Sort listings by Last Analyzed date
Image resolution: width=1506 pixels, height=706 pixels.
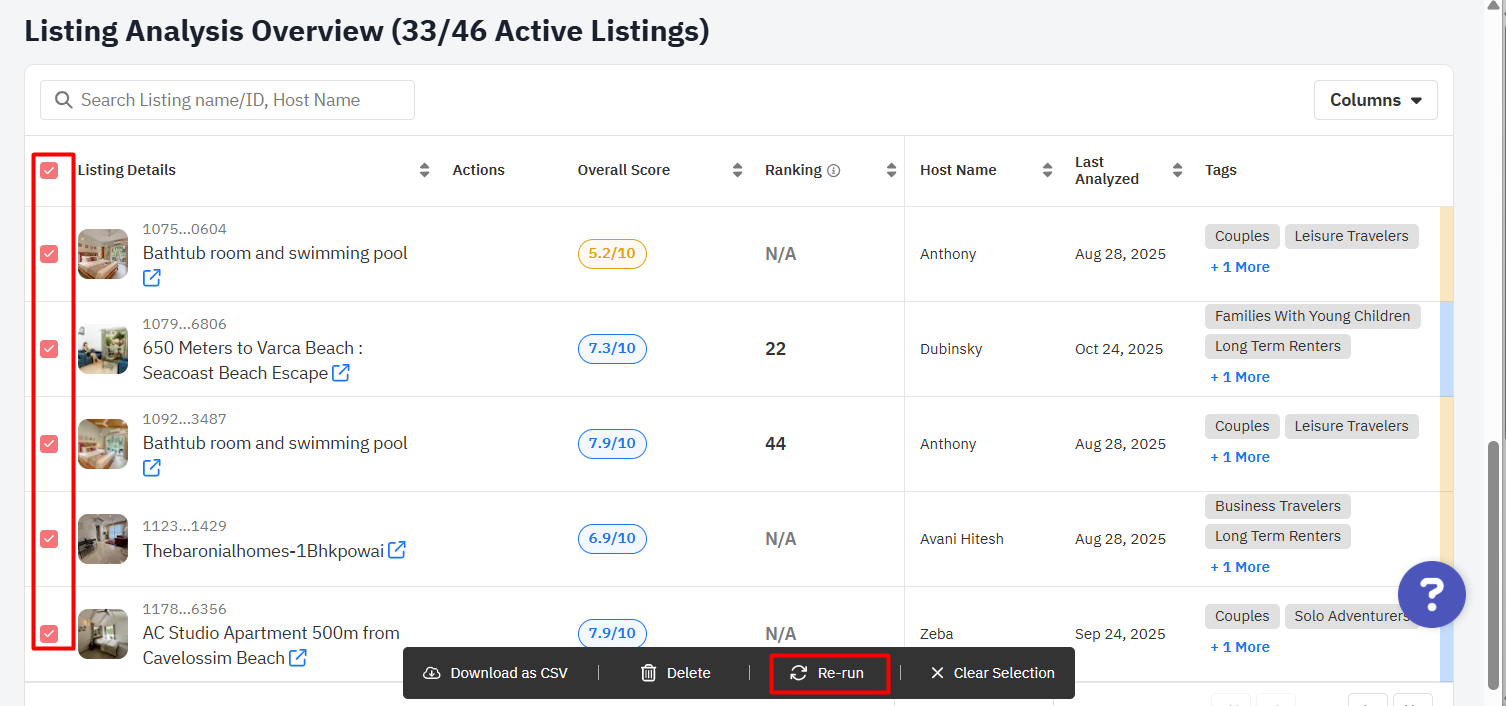pos(1177,171)
